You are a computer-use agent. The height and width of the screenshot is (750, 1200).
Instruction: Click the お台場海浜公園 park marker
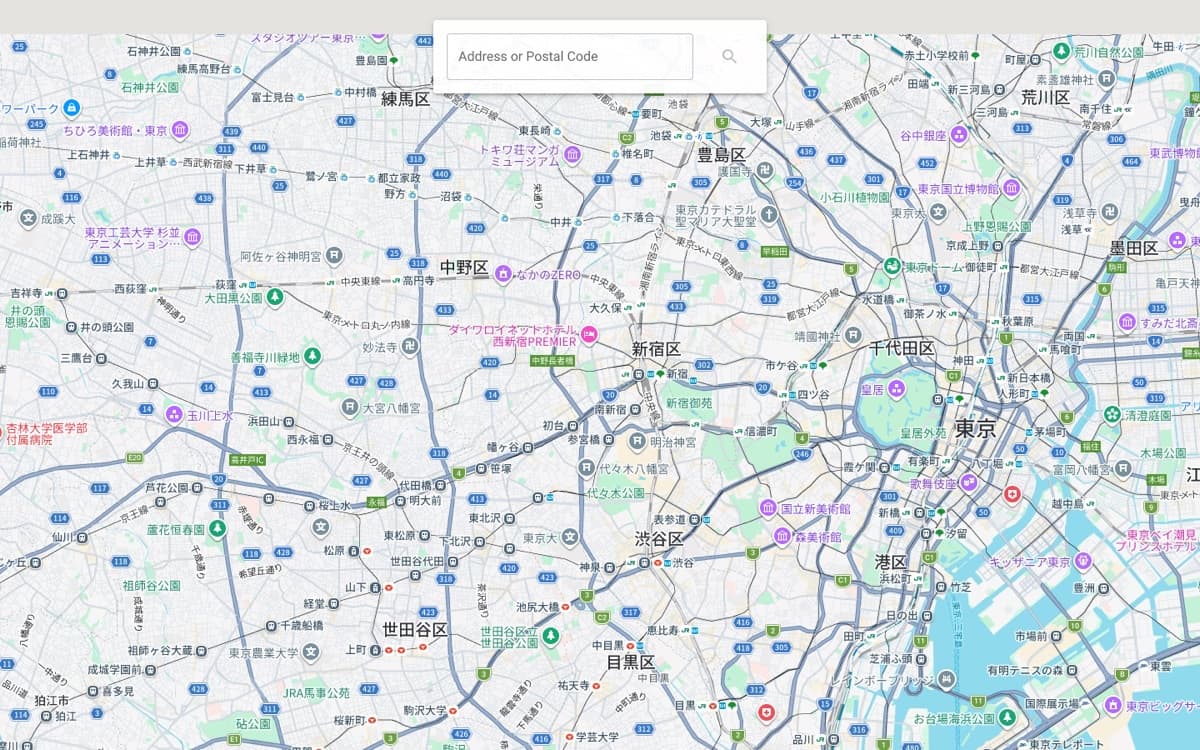[1008, 718]
